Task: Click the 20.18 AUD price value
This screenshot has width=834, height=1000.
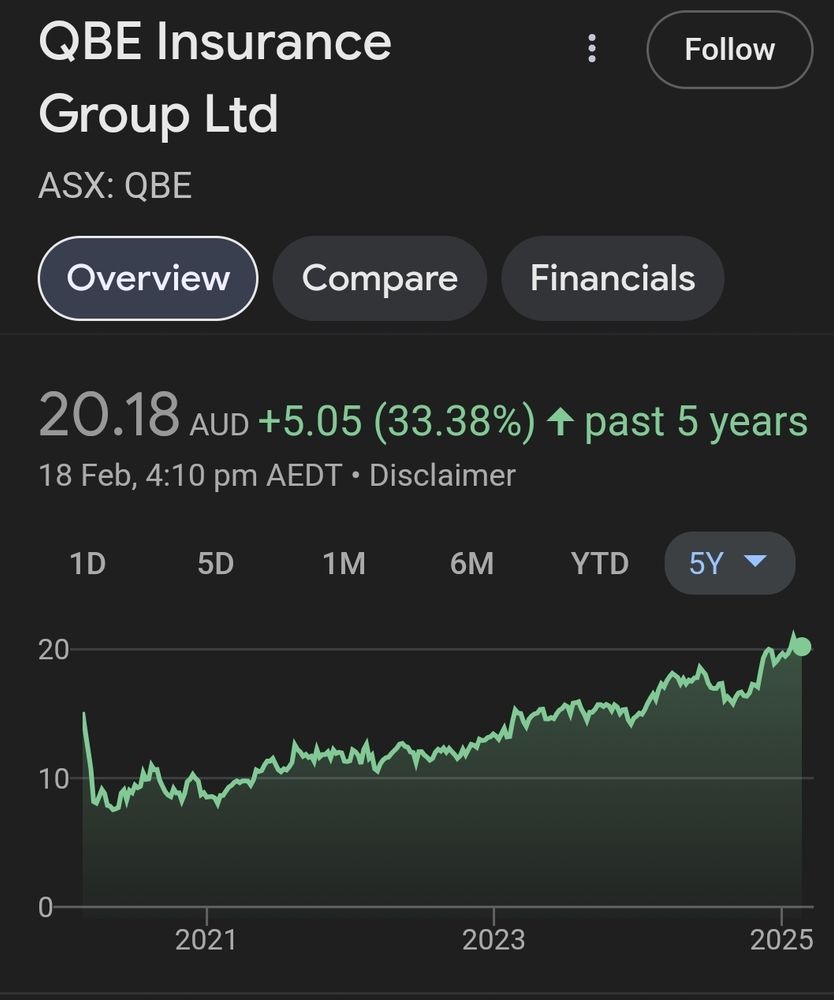Action: pyautogui.click(x=110, y=417)
